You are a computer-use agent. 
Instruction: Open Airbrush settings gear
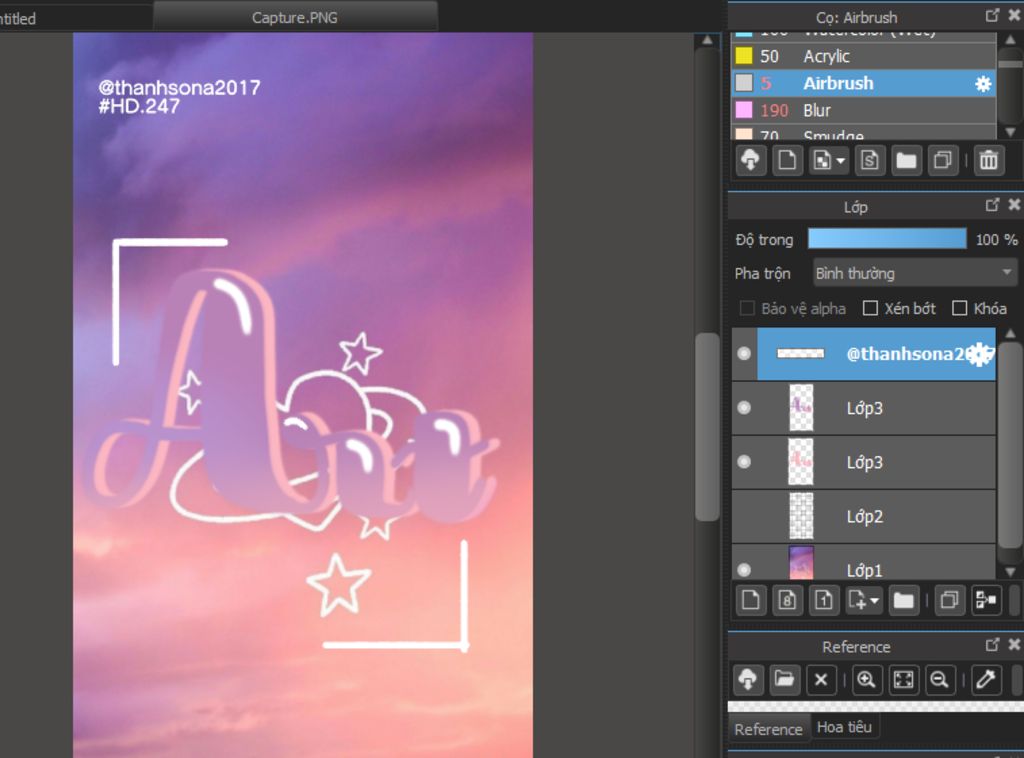coord(982,84)
